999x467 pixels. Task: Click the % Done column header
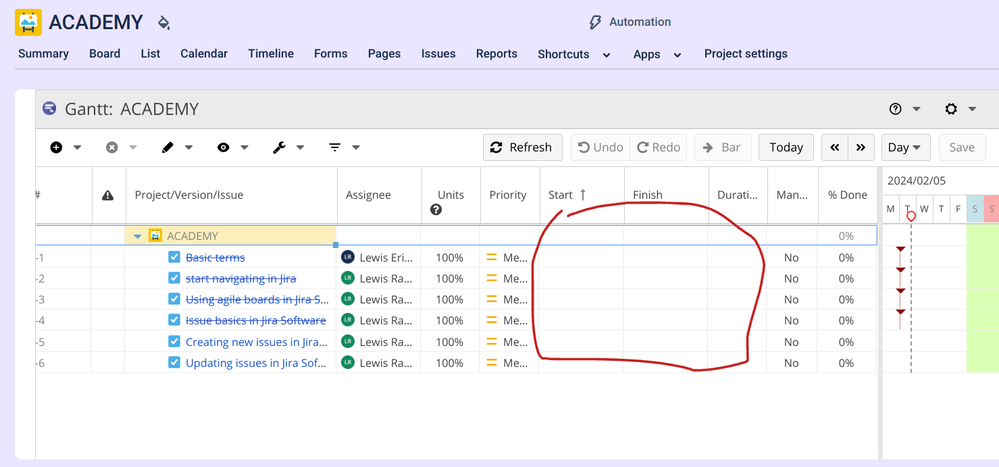click(847, 195)
